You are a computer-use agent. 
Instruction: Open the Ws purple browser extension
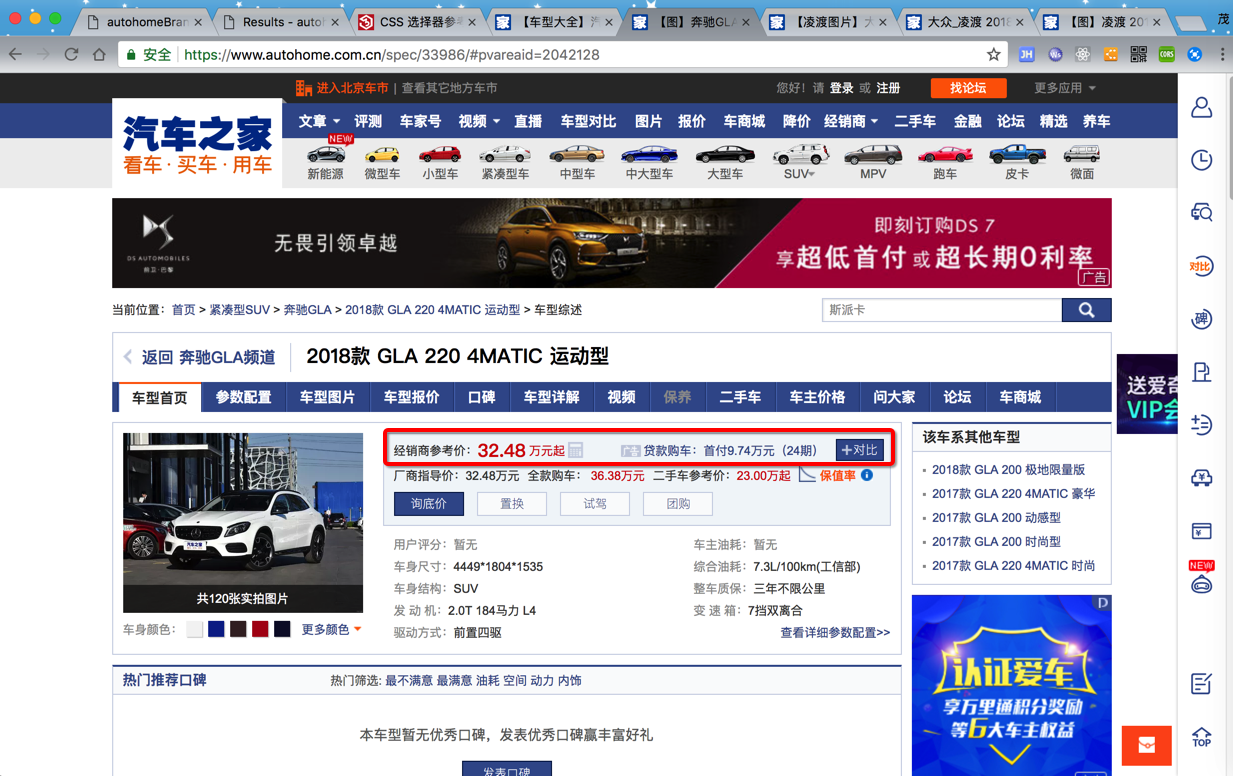point(1055,55)
